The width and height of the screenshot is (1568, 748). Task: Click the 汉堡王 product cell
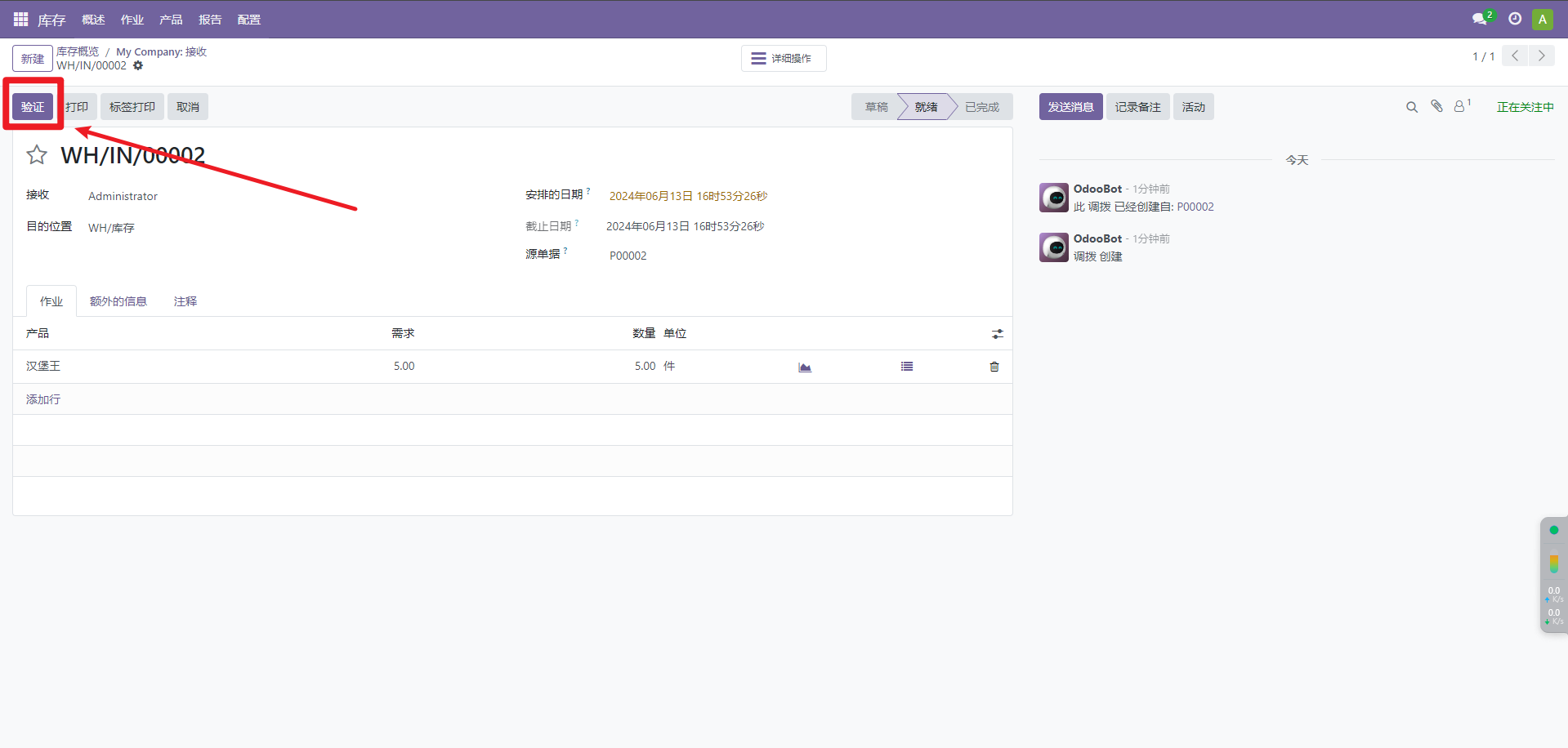point(43,366)
